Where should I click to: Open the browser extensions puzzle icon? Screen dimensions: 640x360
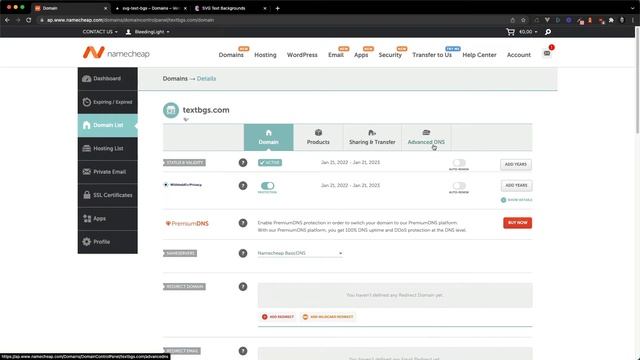[x=611, y=20]
